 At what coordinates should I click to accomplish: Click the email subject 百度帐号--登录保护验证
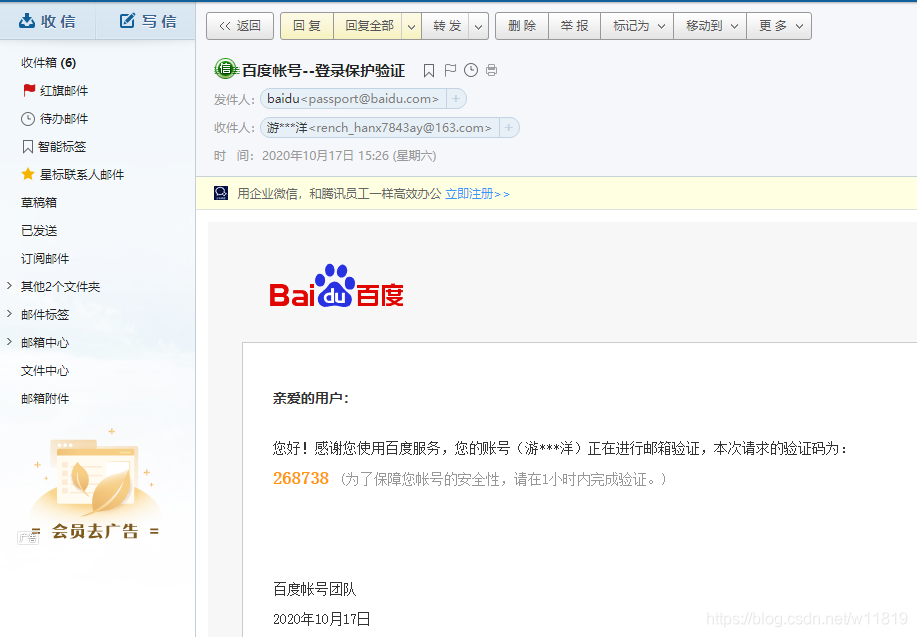323,71
